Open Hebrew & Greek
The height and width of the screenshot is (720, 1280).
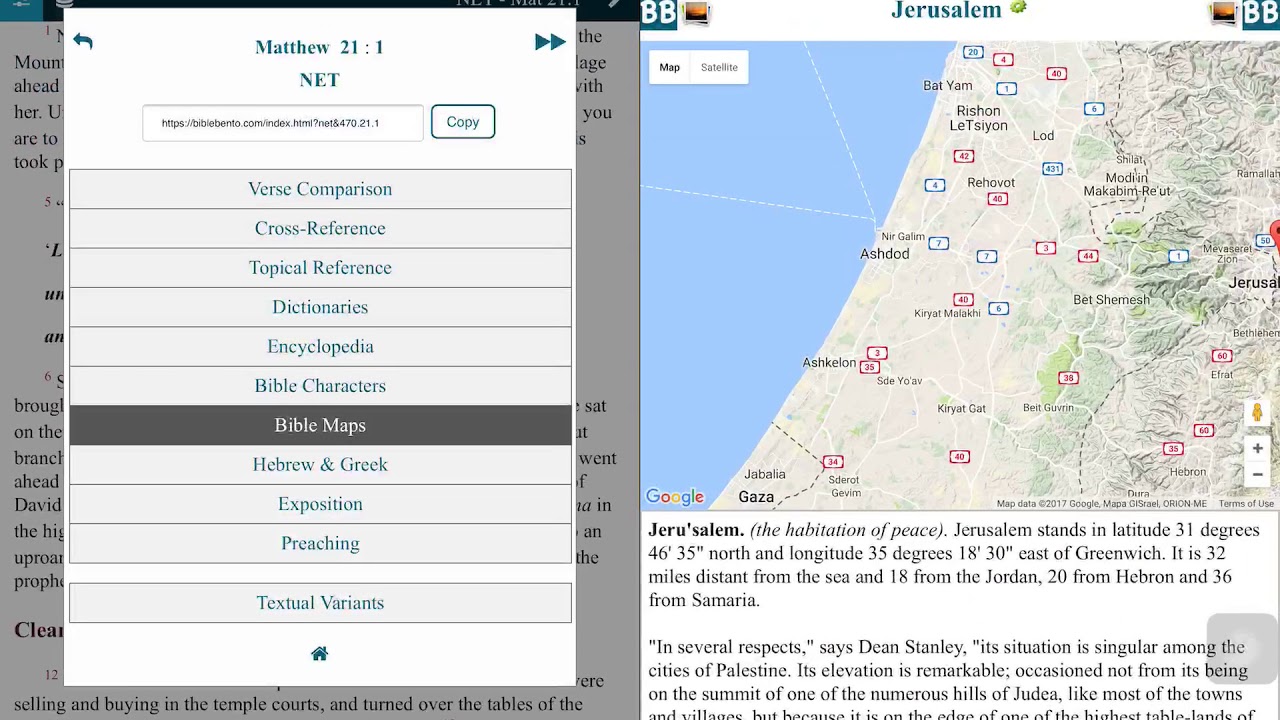coord(320,464)
